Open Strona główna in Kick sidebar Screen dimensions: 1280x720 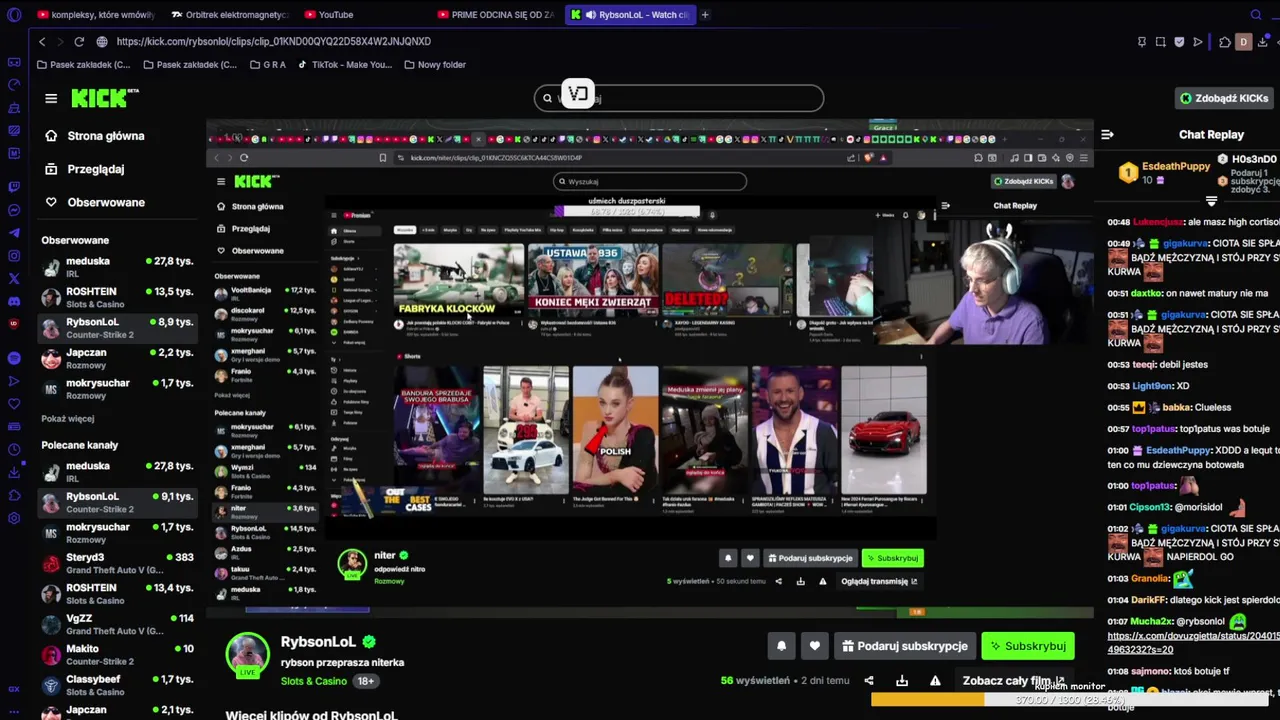point(95,136)
